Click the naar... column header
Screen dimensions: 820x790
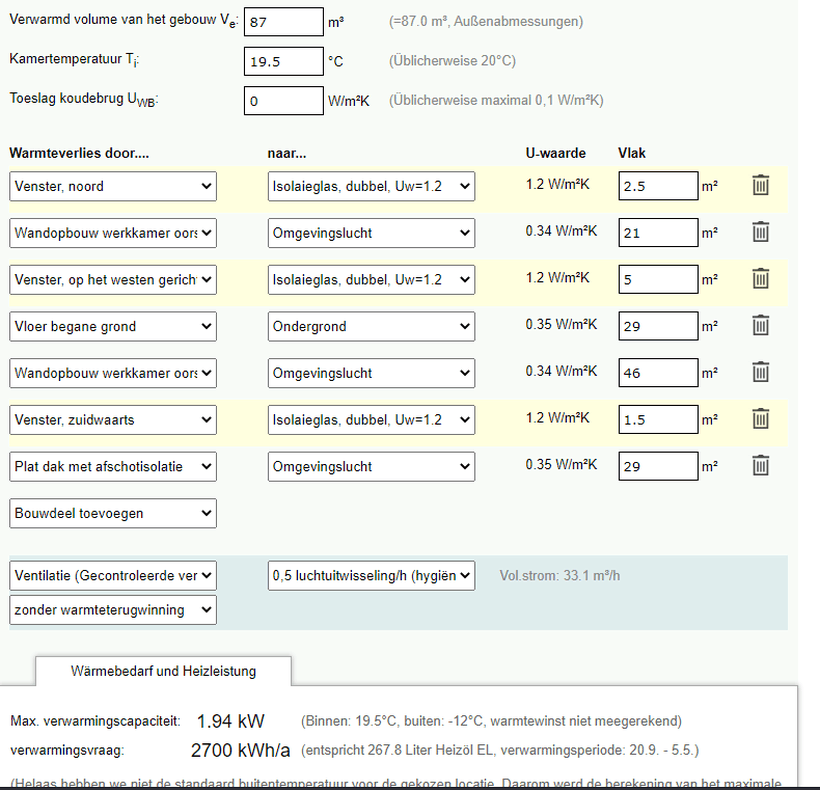[287, 153]
